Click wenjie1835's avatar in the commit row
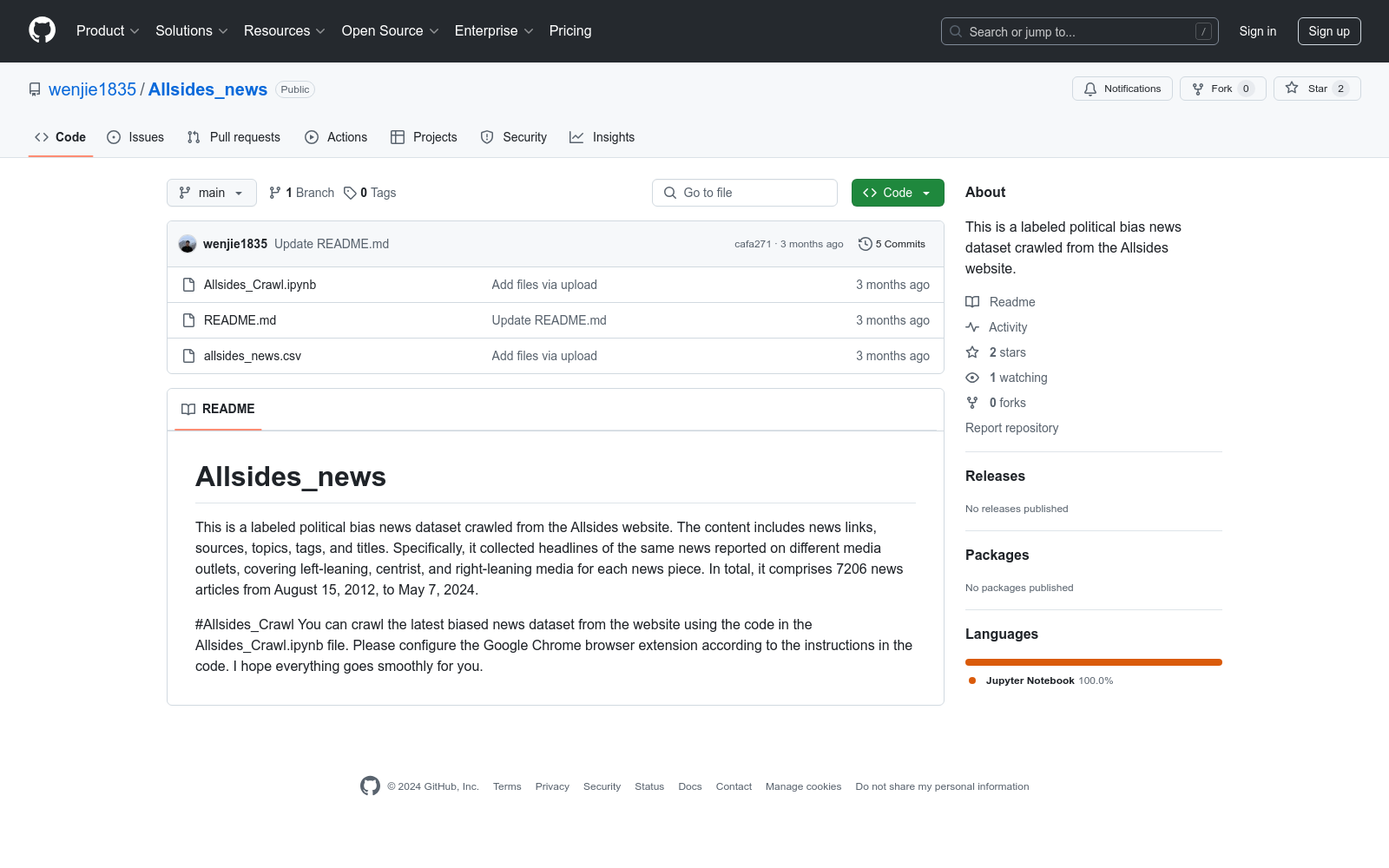This screenshot has width=1389, height=868. tap(188, 244)
